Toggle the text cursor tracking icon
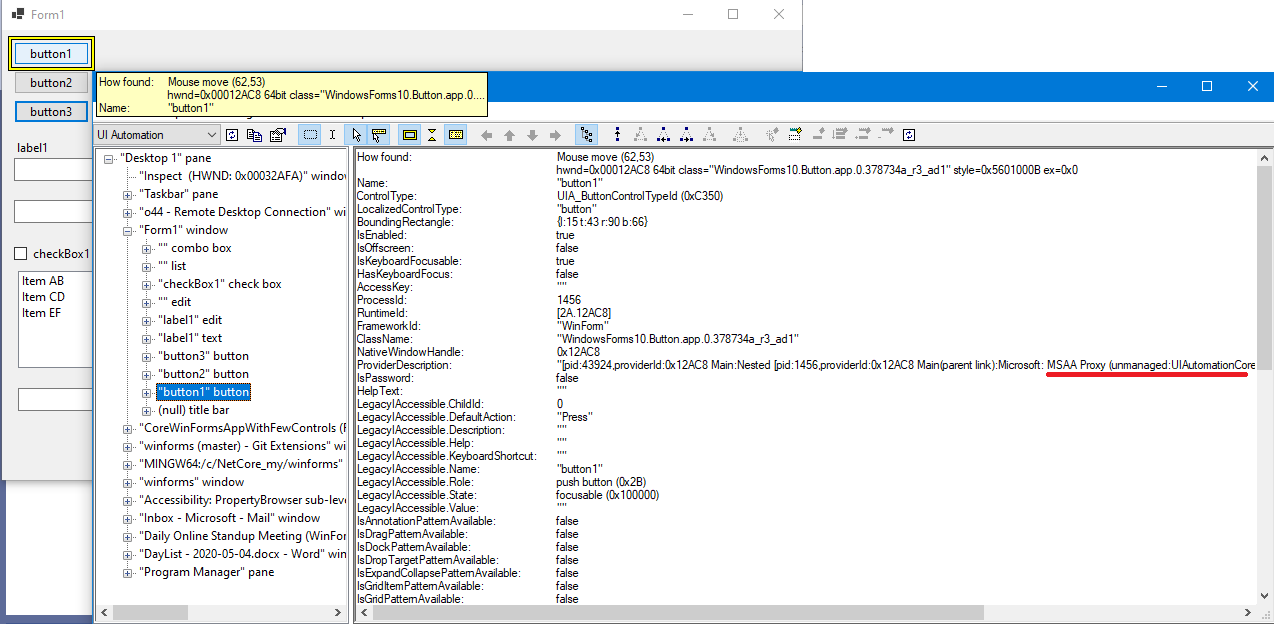The image size is (1274, 624). pos(332,134)
